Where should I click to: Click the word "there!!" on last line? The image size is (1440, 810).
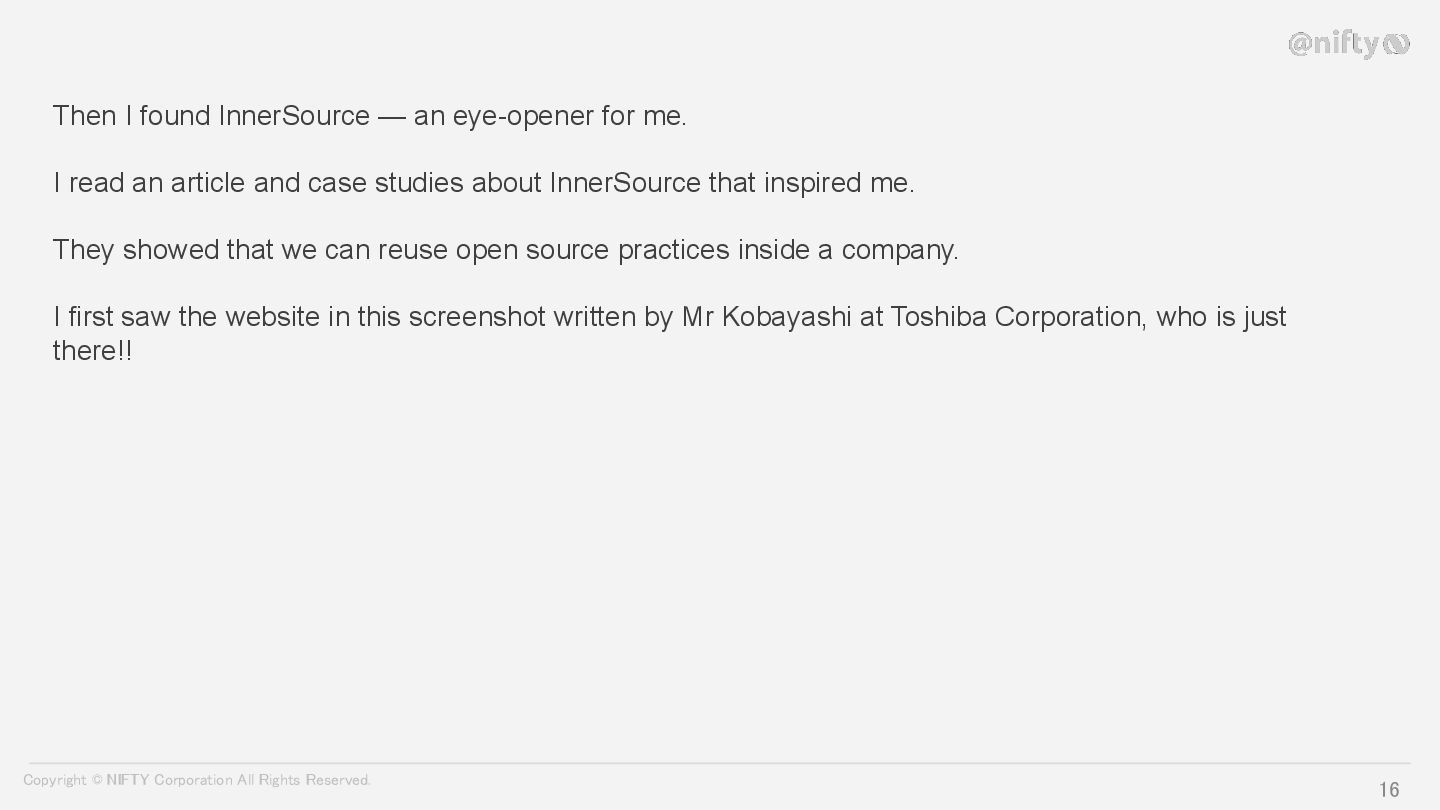pyautogui.click(x=92, y=351)
